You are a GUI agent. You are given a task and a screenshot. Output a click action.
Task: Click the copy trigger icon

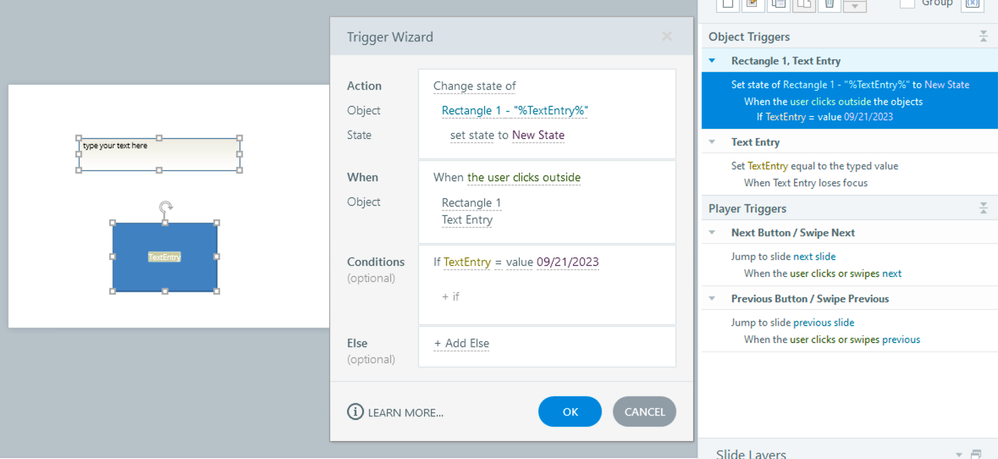click(x=778, y=4)
